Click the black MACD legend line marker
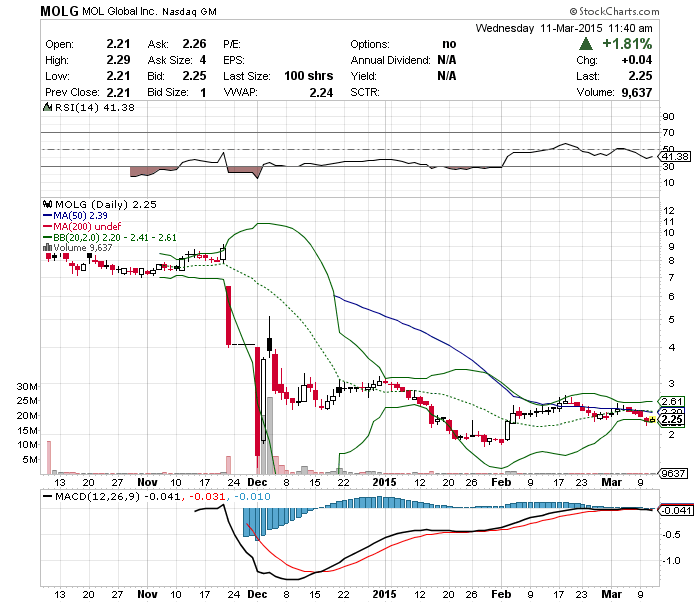 [47, 496]
